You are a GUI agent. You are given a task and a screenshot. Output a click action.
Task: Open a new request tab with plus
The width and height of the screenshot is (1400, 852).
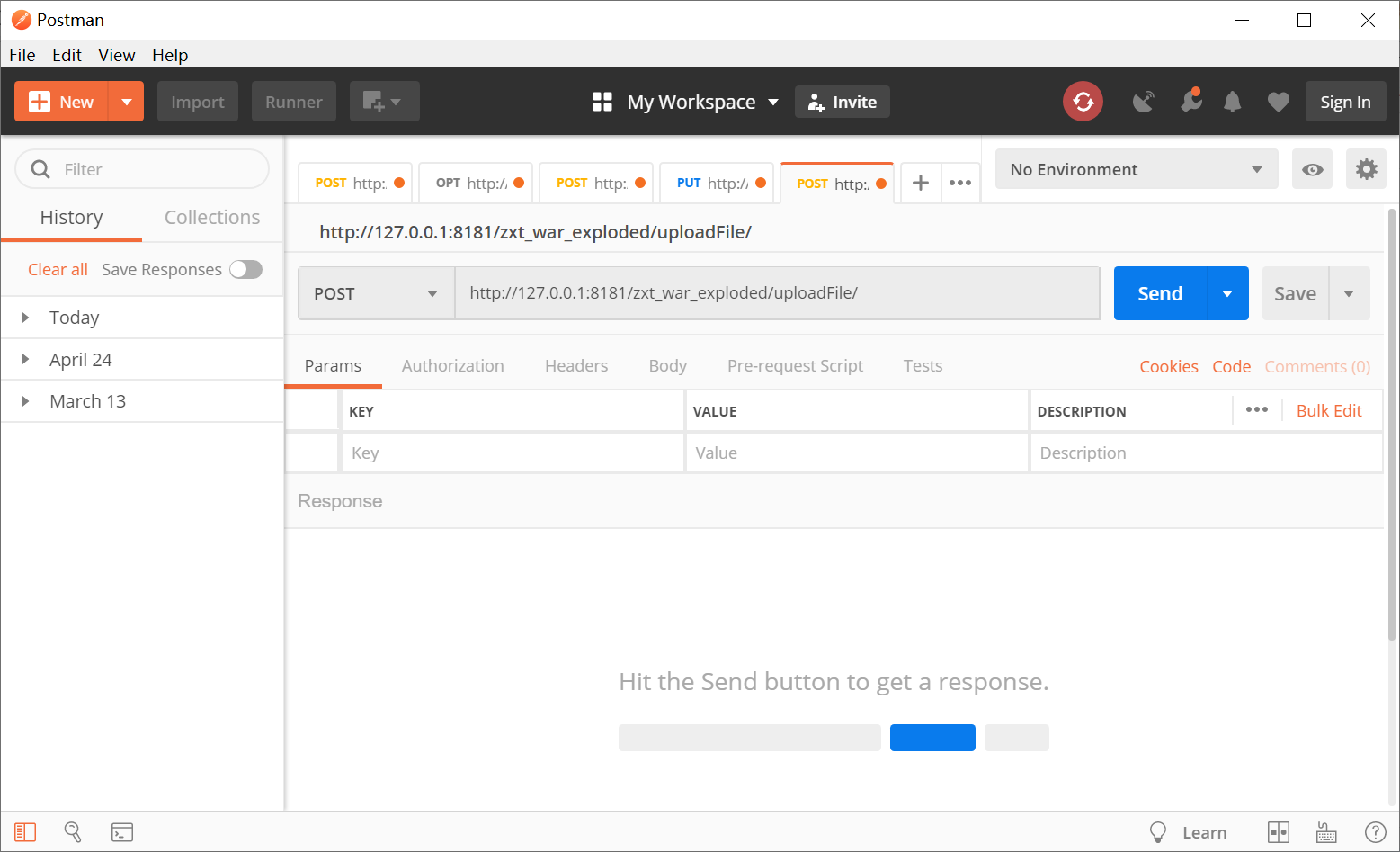click(x=921, y=183)
